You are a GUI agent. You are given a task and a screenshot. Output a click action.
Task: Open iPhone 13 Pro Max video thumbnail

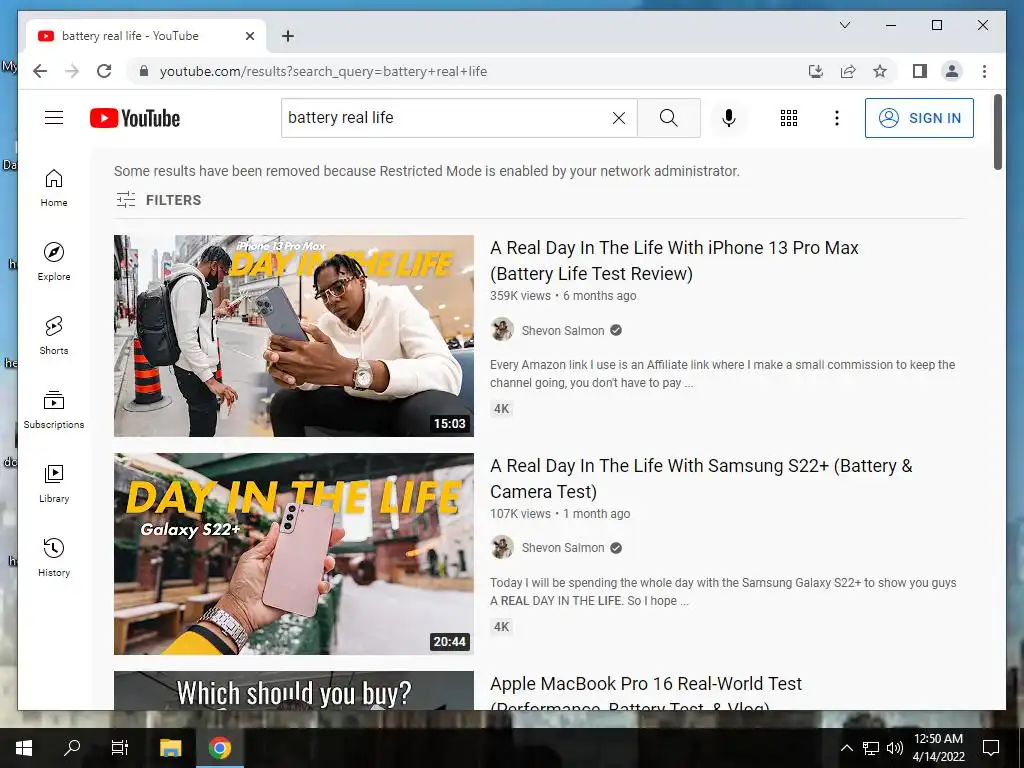294,336
